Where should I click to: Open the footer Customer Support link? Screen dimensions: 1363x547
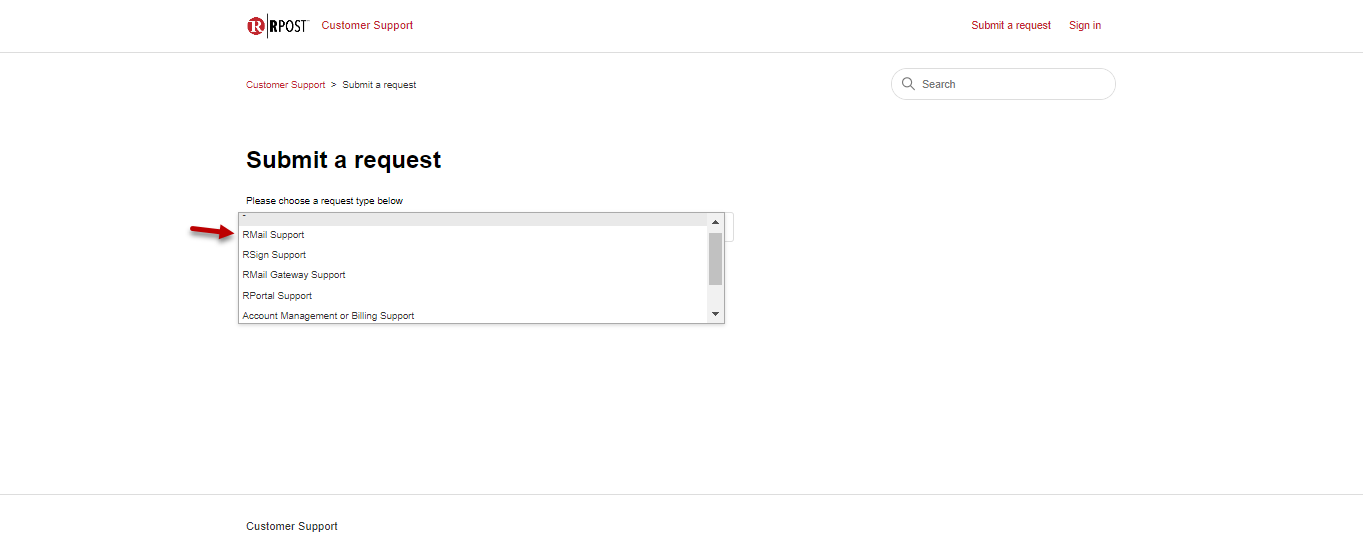point(292,526)
